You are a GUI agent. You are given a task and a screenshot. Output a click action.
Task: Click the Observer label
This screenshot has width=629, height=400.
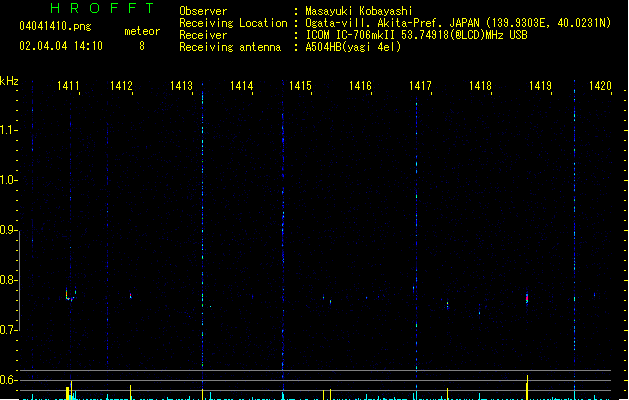point(203,11)
